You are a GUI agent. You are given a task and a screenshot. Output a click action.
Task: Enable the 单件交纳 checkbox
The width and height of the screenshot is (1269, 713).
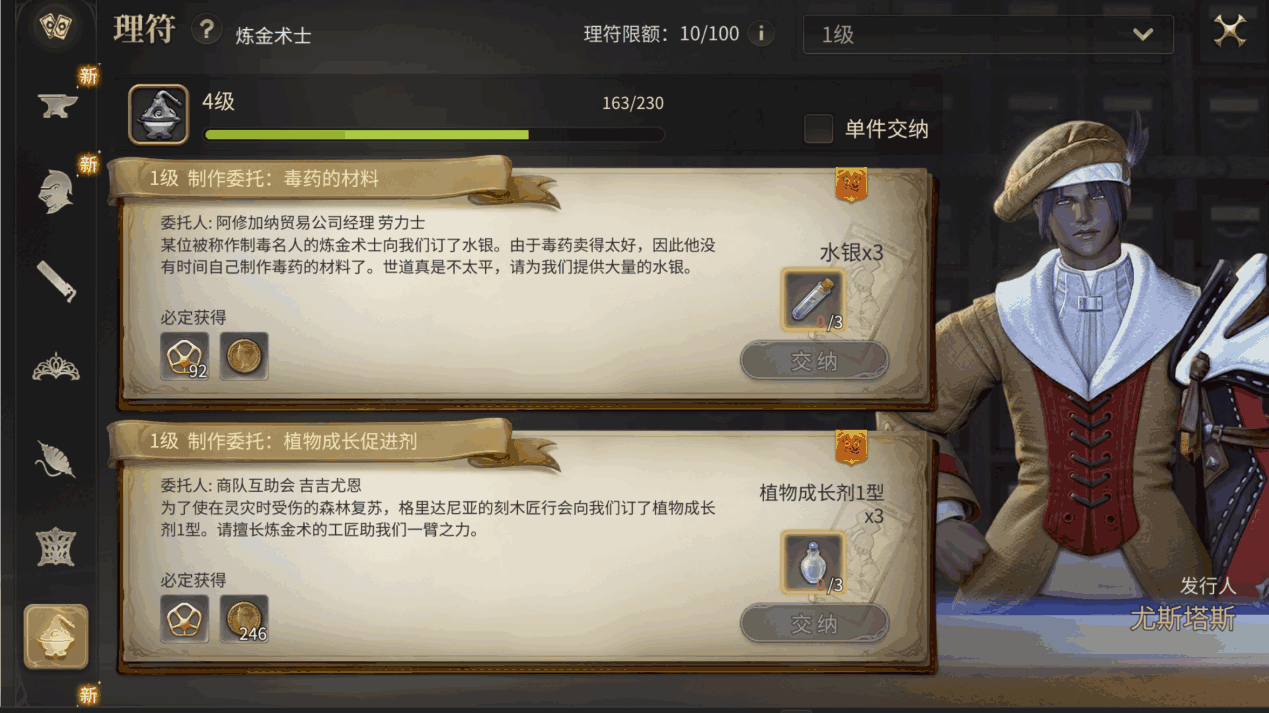tap(819, 129)
